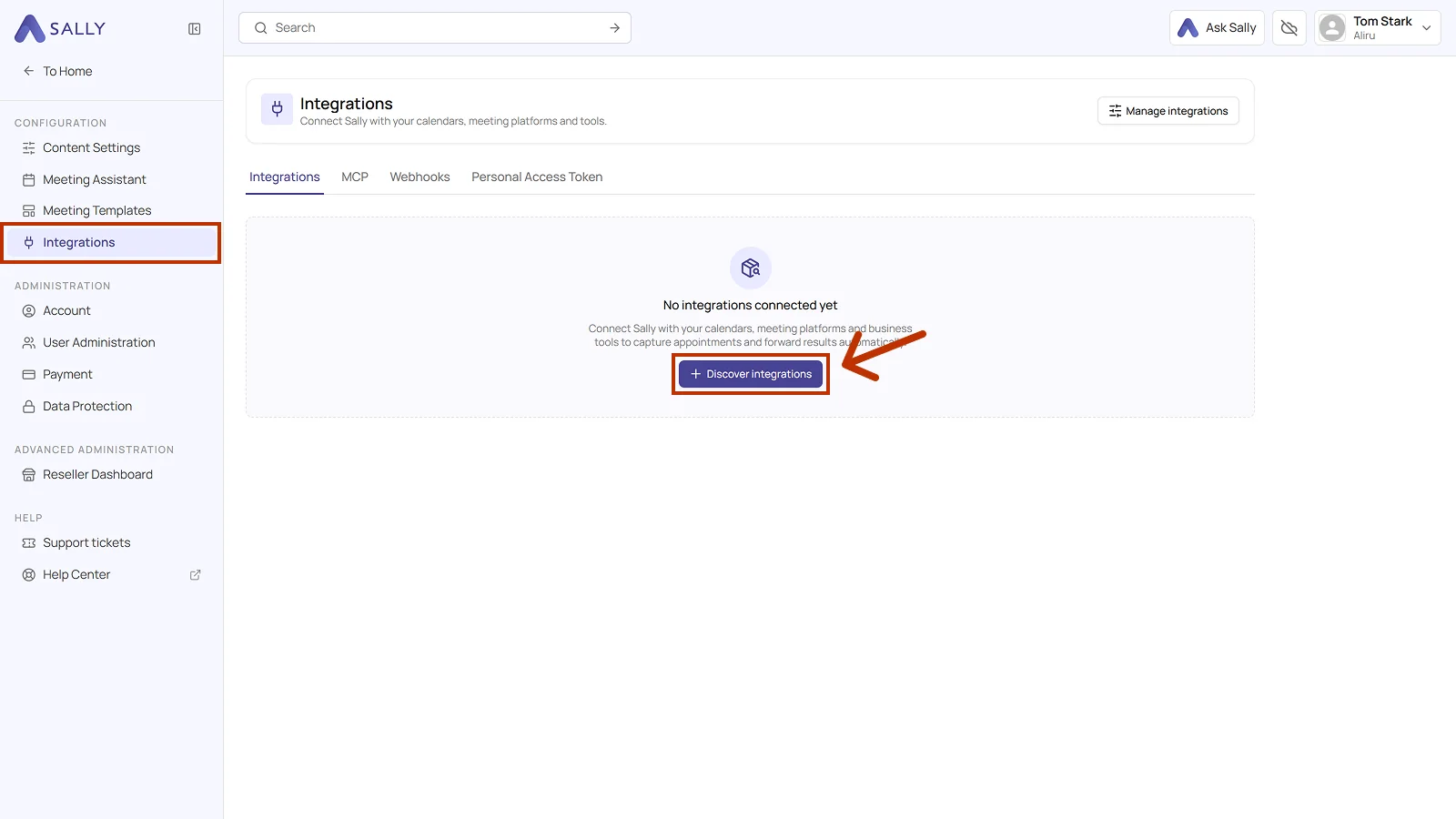The width and height of the screenshot is (1456, 819).
Task: Click the cloud-off status icon button
Action: [x=1289, y=28]
